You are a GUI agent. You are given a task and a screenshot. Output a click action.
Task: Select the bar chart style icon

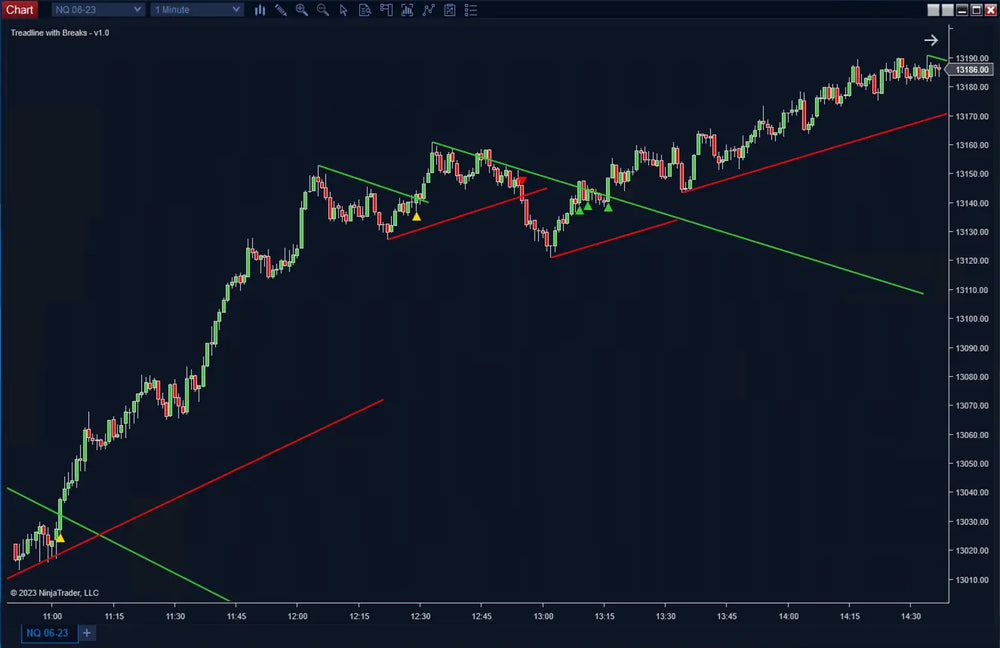click(260, 10)
